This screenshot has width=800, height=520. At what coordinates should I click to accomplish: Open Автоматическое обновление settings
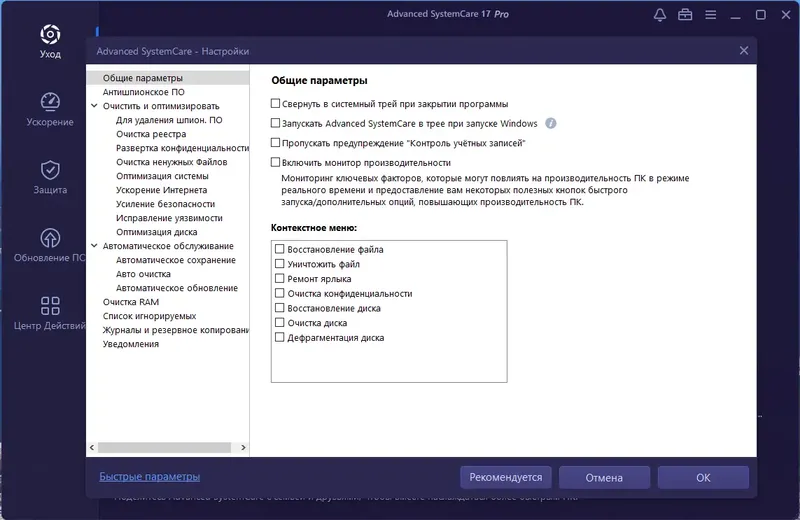(x=177, y=288)
